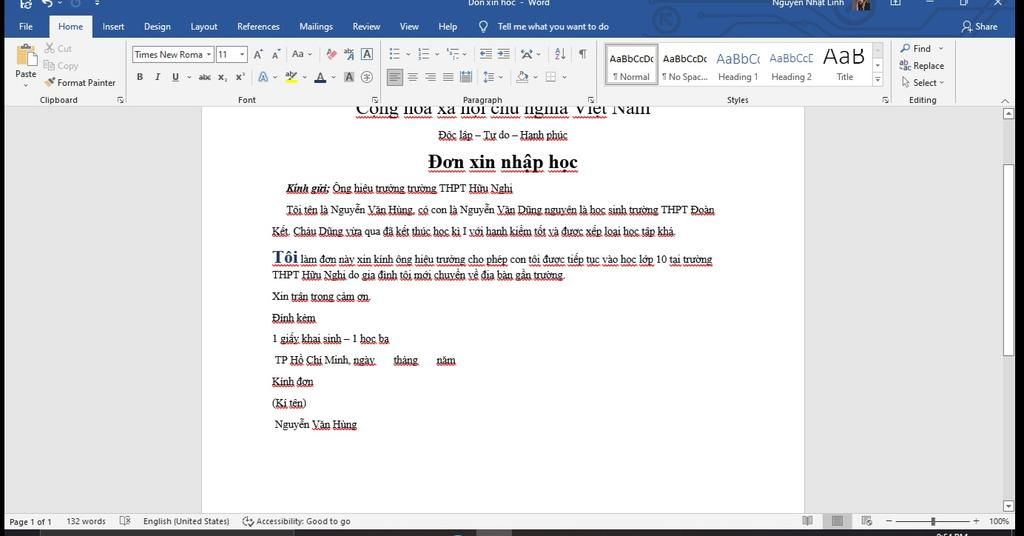
Task: Open the File menu
Action: pyautogui.click(x=26, y=26)
